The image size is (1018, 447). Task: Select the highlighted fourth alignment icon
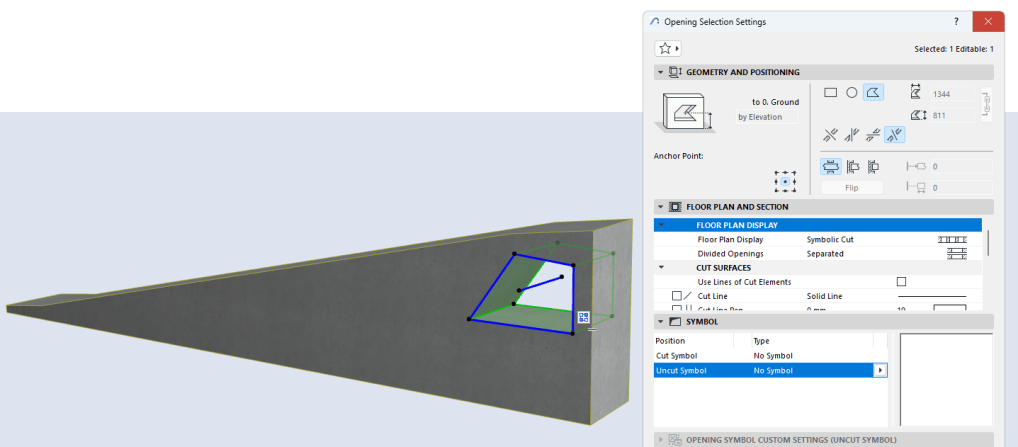pyautogui.click(x=895, y=135)
